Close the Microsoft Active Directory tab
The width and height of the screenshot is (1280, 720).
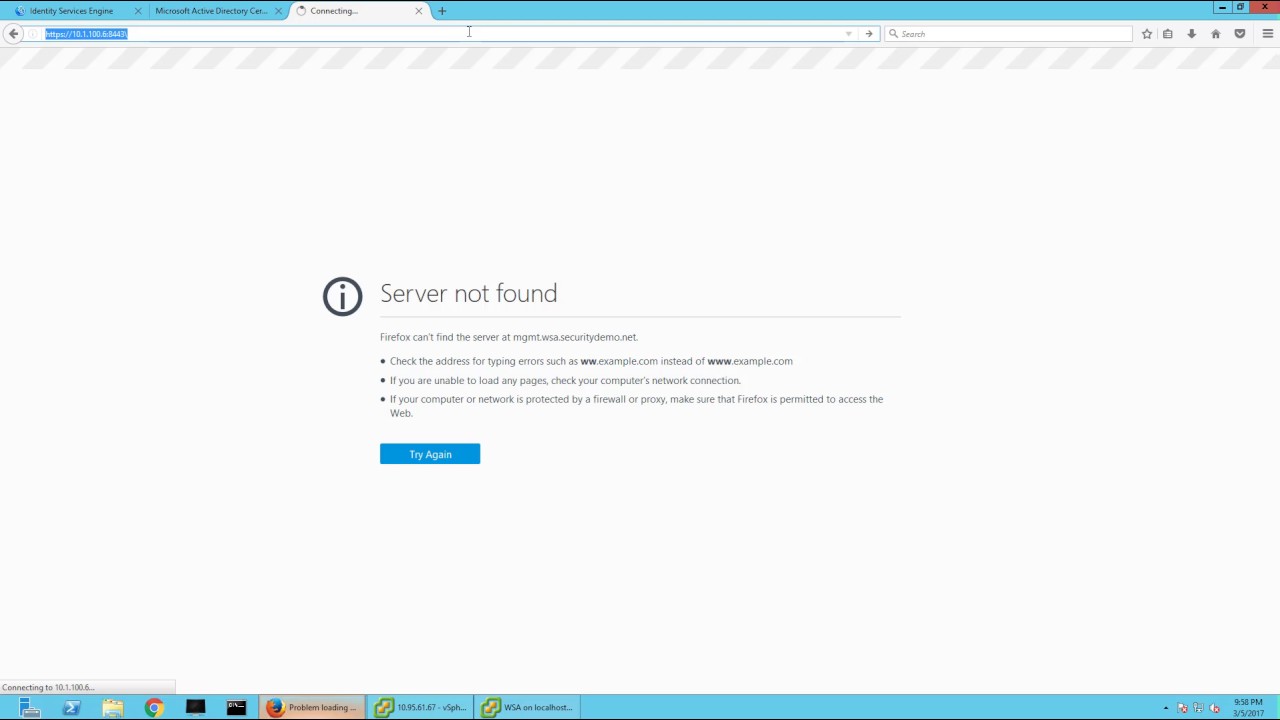(278, 11)
